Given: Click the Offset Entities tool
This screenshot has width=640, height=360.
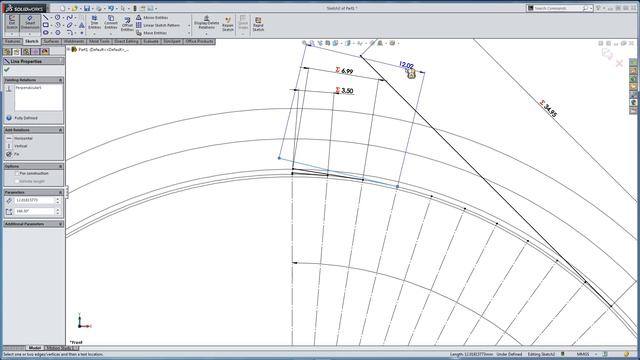Looking at the screenshot, I should (127, 24).
